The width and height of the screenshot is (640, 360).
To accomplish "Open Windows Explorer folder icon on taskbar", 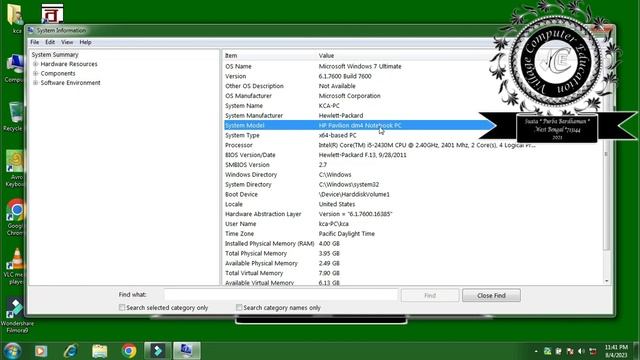I will click(100, 351).
